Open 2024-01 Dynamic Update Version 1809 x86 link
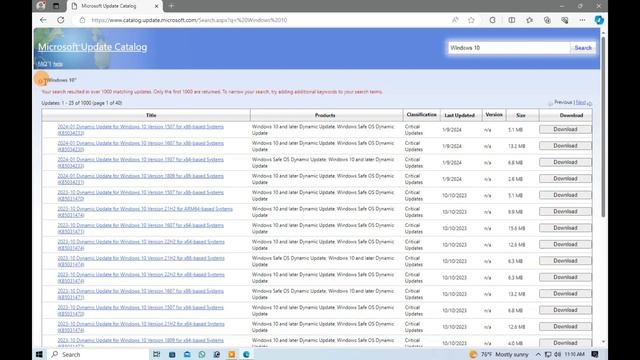Screen dimensions: 640x360 140,179
